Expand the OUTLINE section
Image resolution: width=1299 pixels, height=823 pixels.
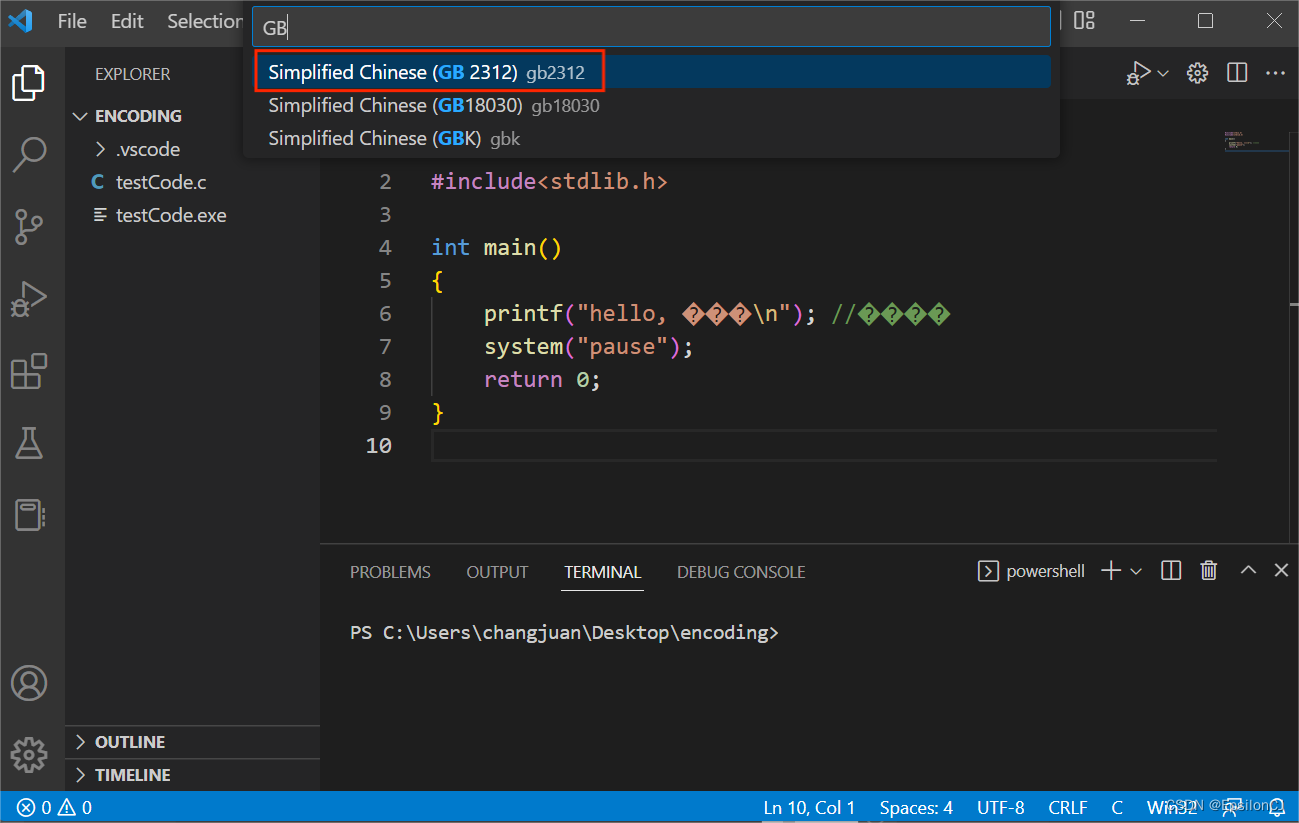pos(193,742)
